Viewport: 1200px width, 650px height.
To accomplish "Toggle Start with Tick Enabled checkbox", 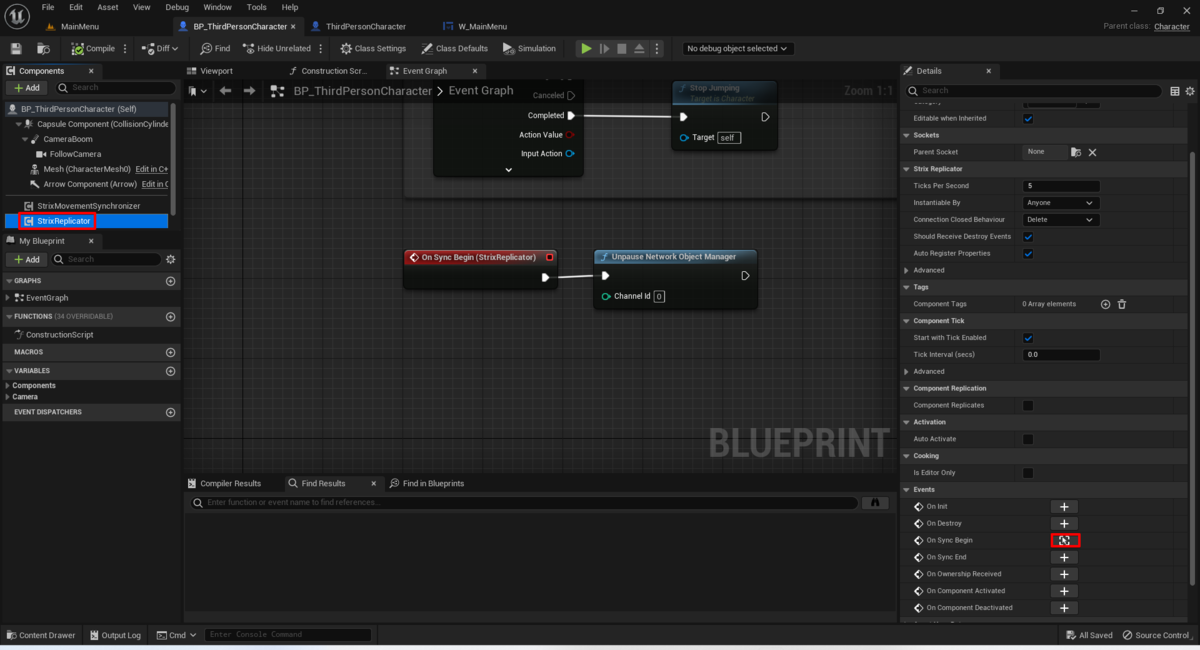I will 1028,338.
